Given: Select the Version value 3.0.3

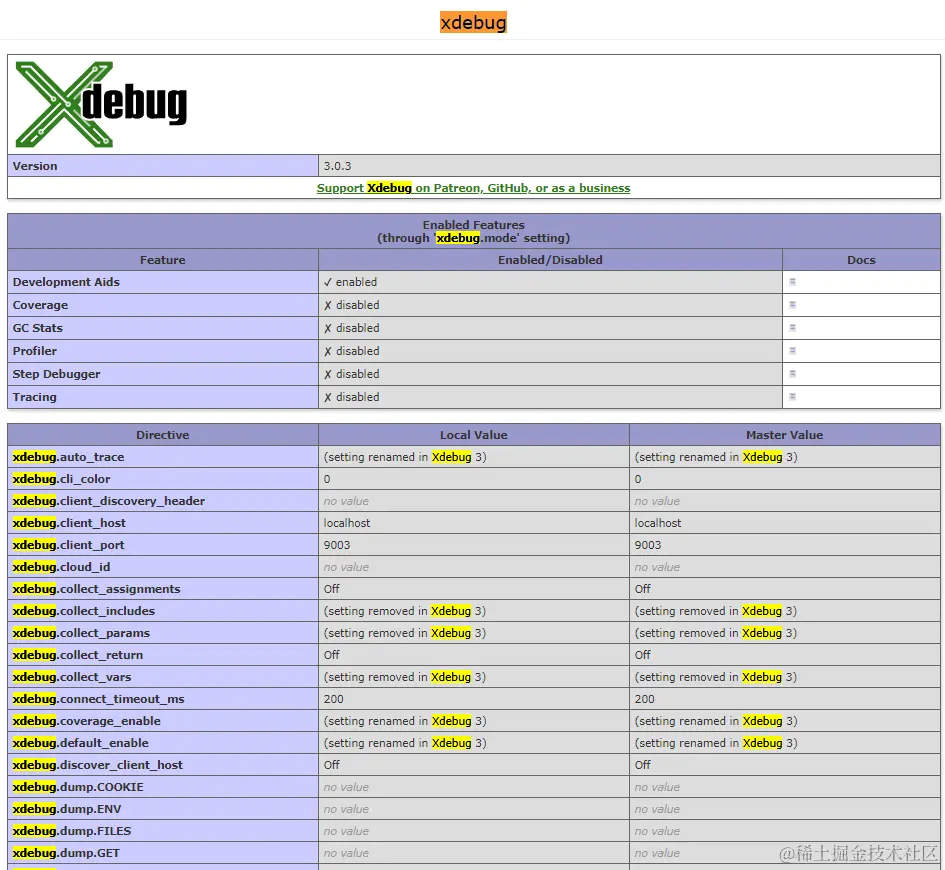Looking at the screenshot, I should point(337,166).
